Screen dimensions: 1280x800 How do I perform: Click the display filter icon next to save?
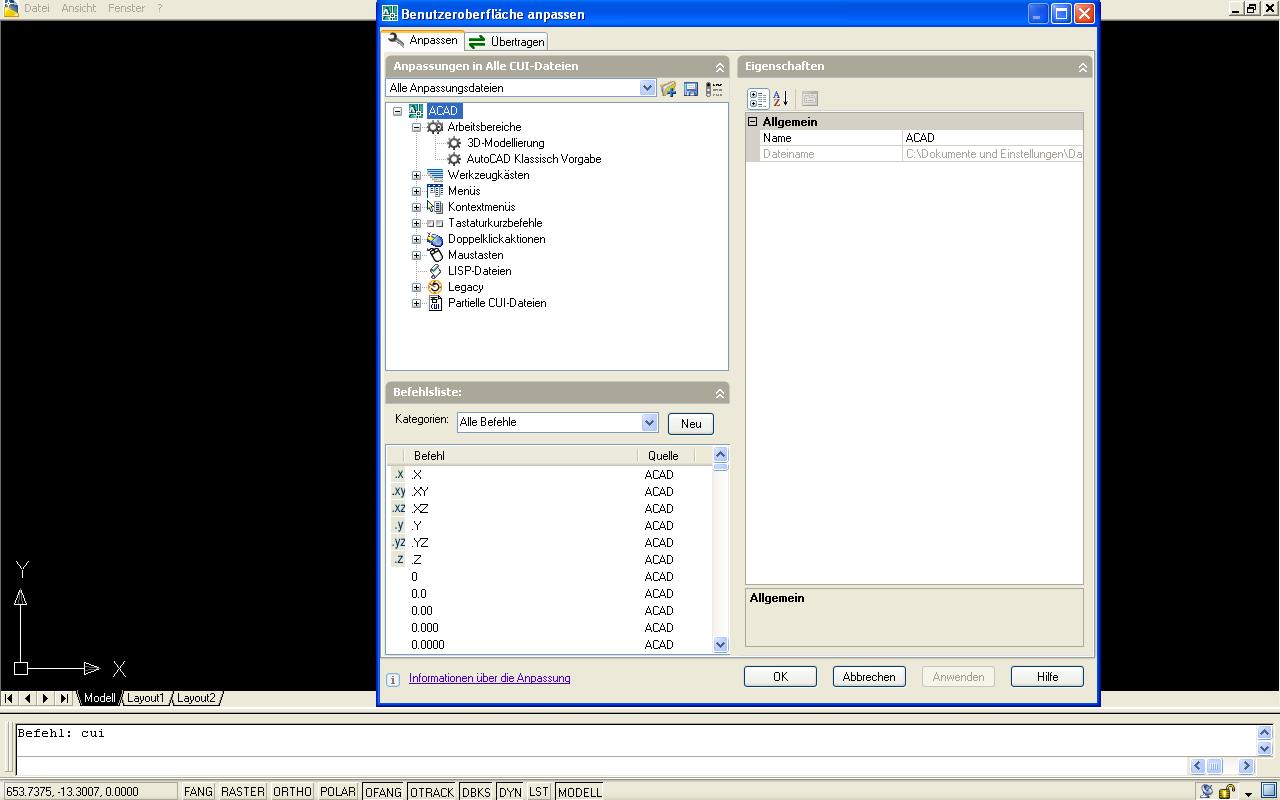(x=714, y=89)
